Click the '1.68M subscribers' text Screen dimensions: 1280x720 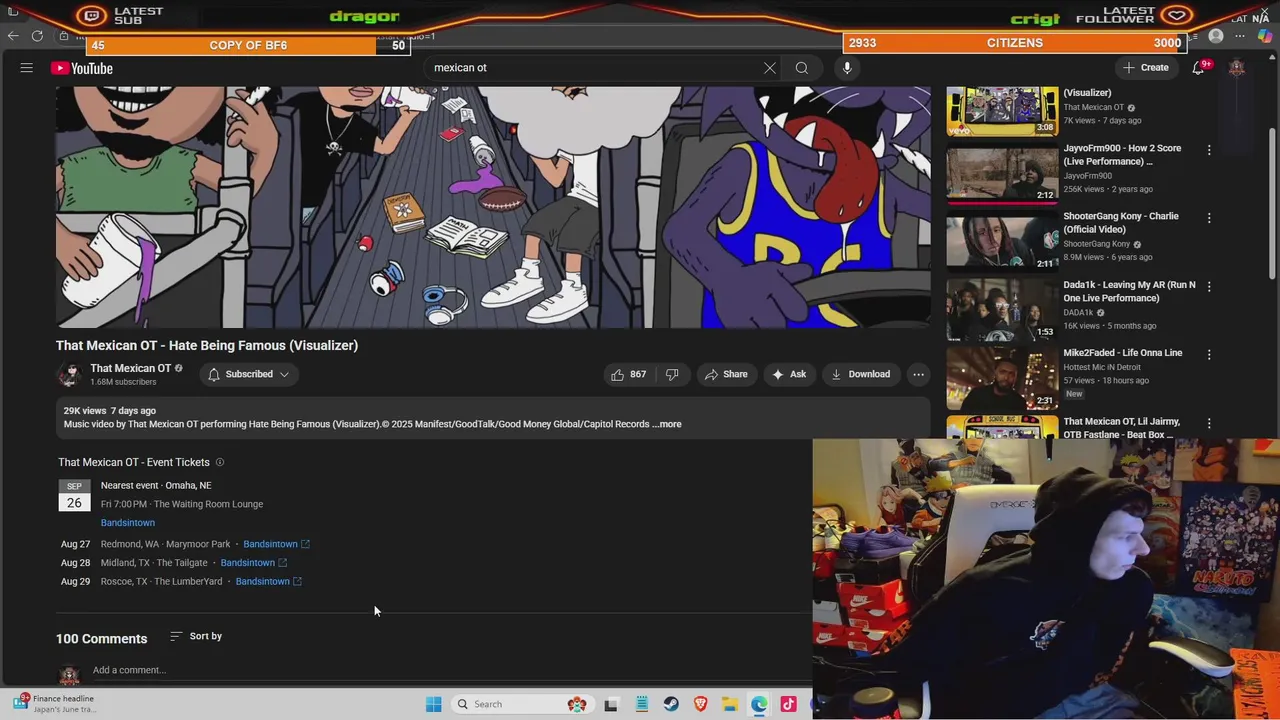[123, 382]
